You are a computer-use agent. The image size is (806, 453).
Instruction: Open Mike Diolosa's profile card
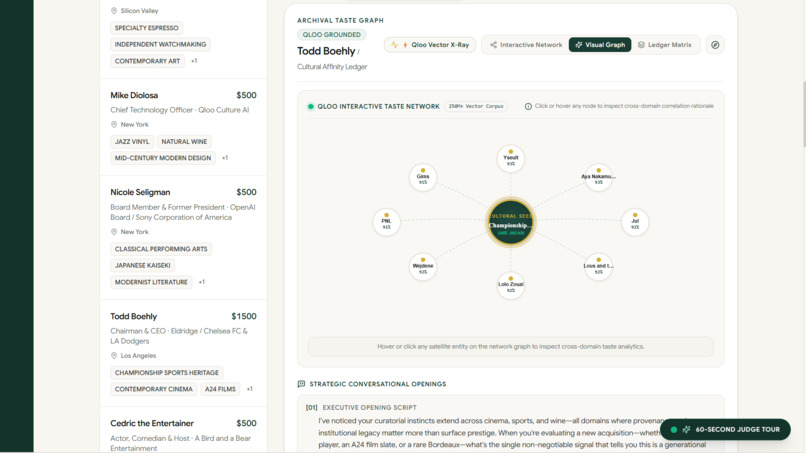pos(183,127)
